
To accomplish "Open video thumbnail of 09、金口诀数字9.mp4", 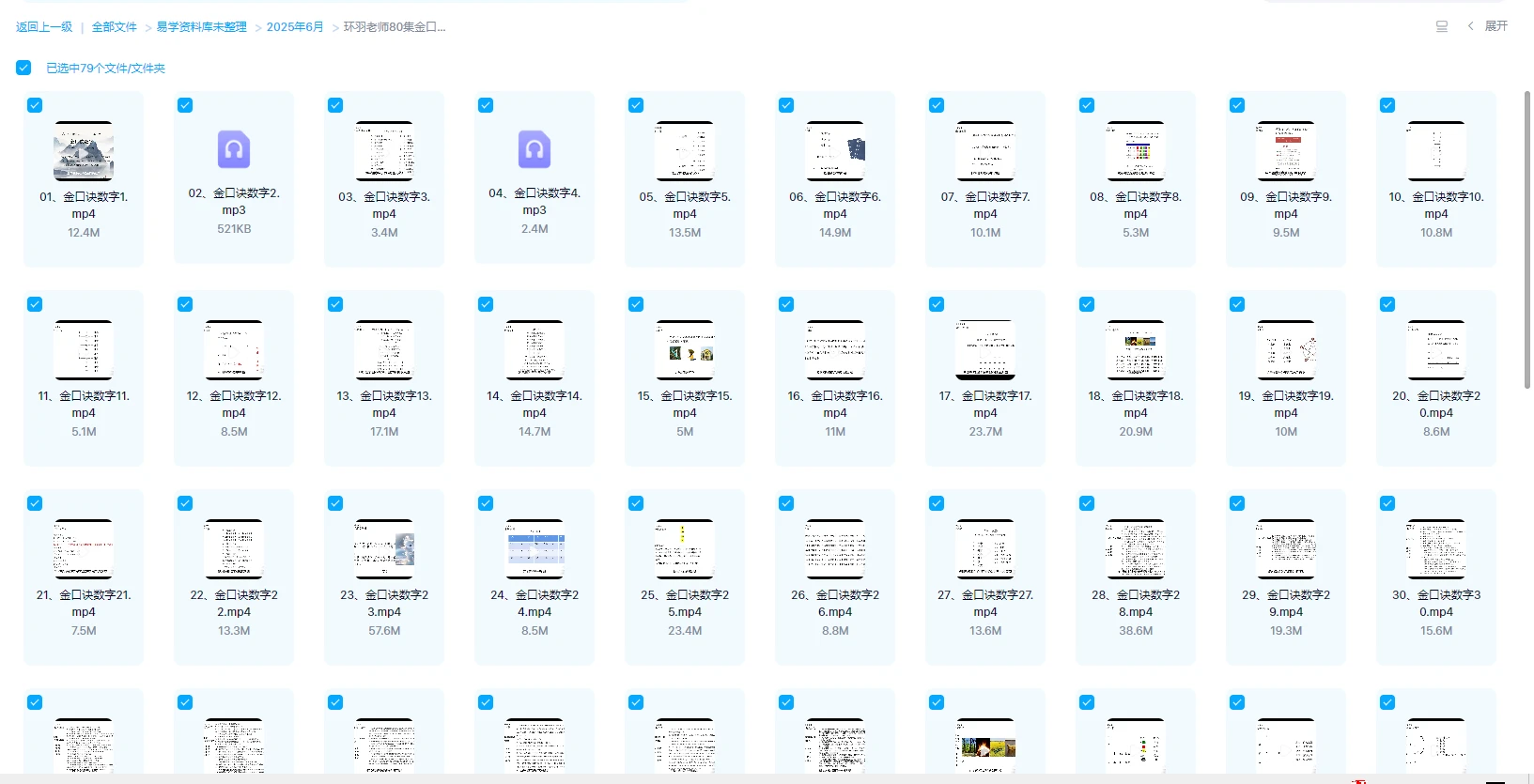I will 1286,151.
